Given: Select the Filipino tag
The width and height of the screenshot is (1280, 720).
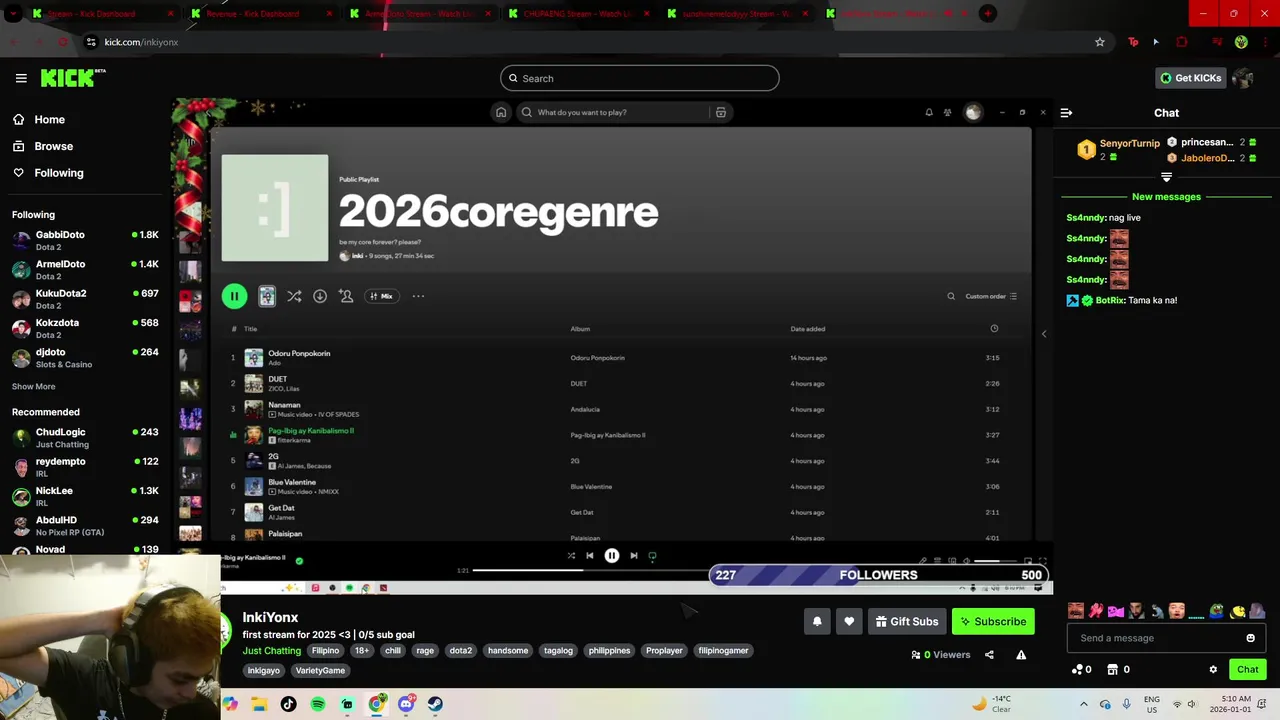Looking at the screenshot, I should [325, 651].
